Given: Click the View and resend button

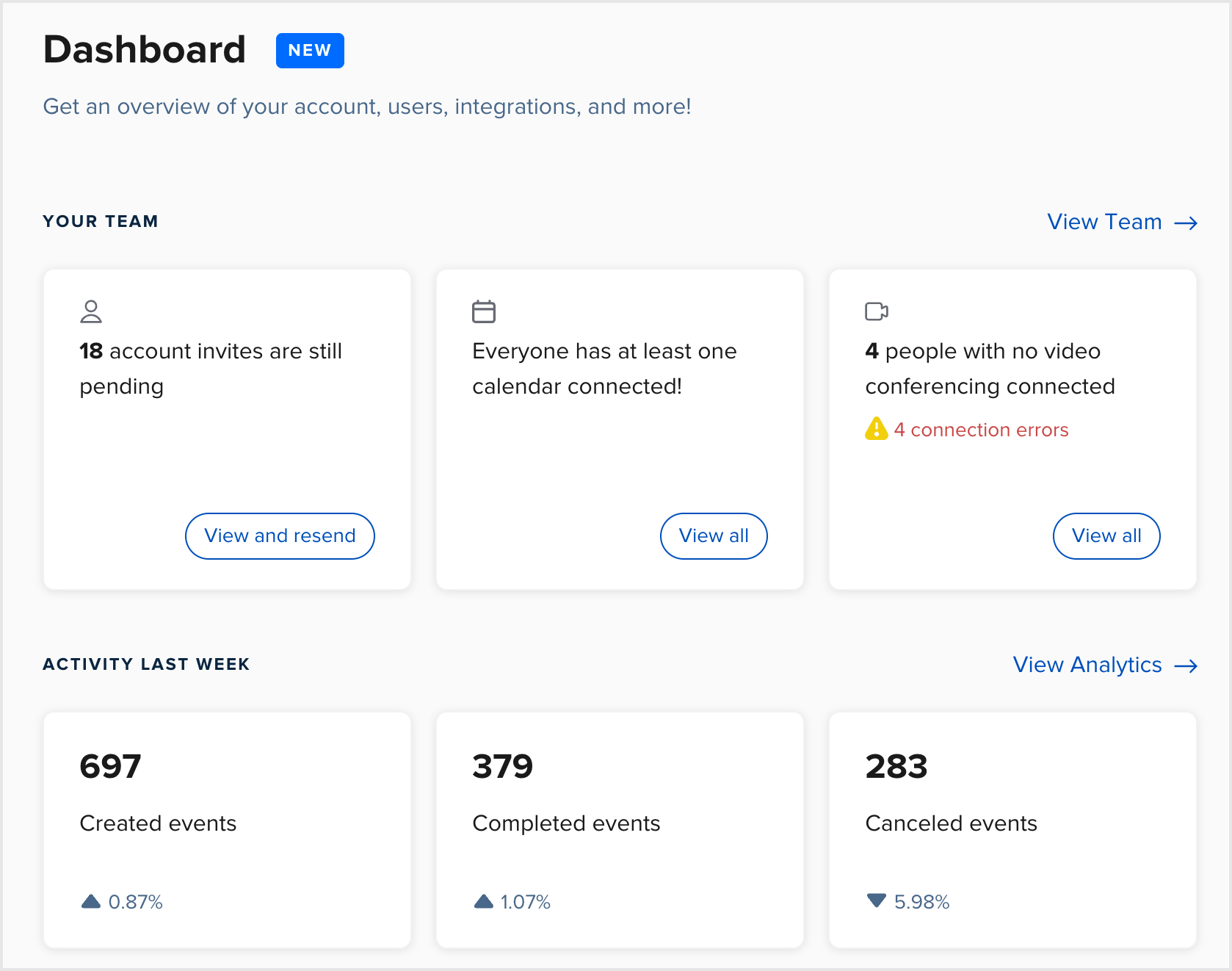Looking at the screenshot, I should pyautogui.click(x=280, y=536).
